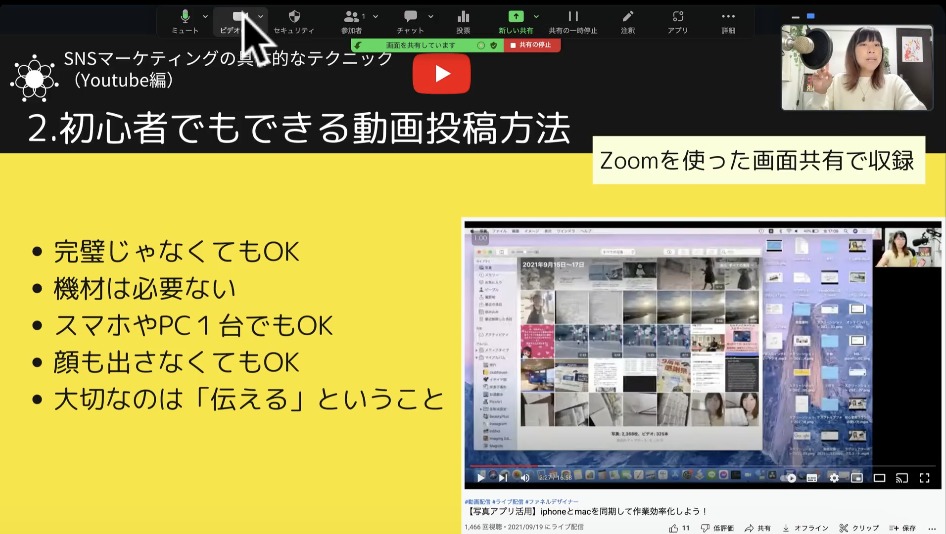Click the 1,466 回視聴 view count text
This screenshot has height=534, width=946.
tap(483, 527)
